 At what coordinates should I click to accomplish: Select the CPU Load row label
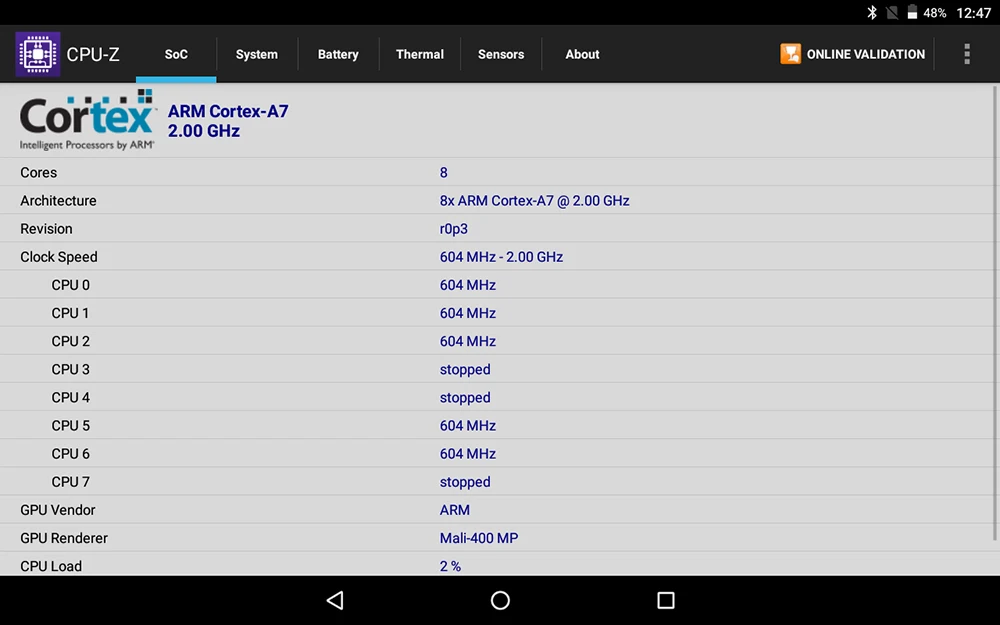pyautogui.click(x=51, y=566)
